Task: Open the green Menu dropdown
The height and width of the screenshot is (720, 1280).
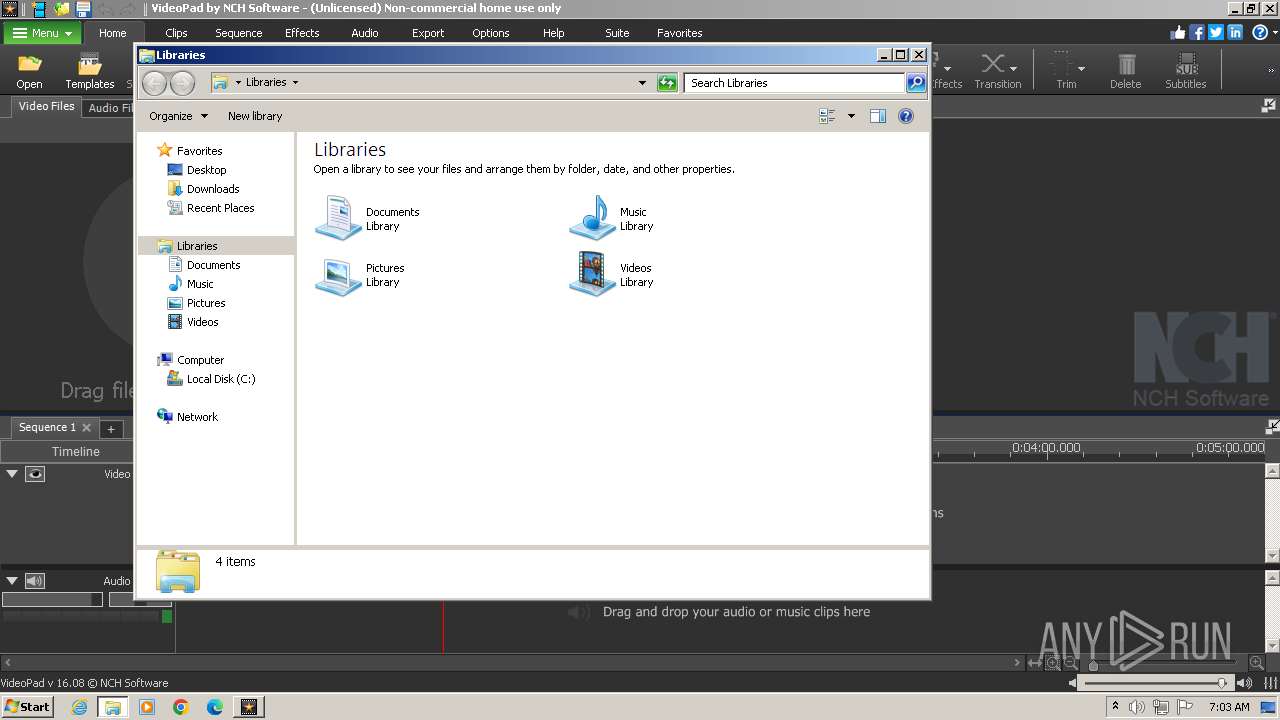Action: tap(42, 33)
